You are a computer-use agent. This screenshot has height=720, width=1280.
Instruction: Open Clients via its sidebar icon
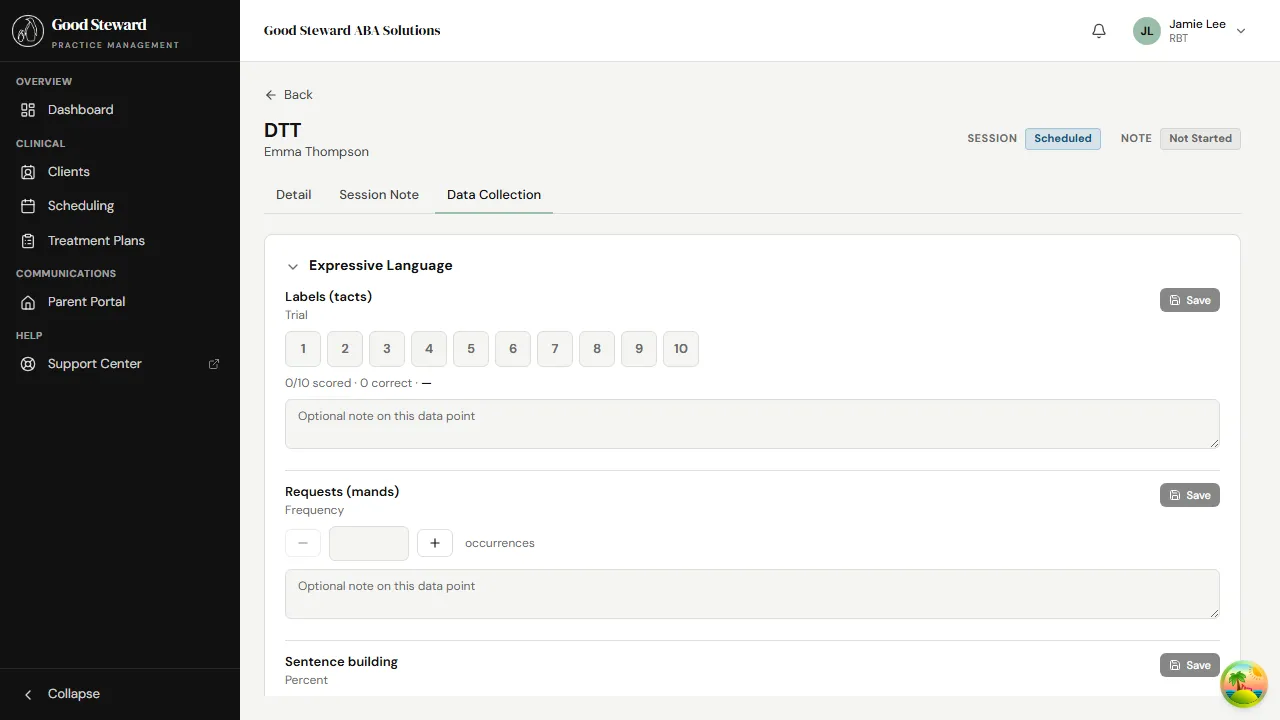28,172
